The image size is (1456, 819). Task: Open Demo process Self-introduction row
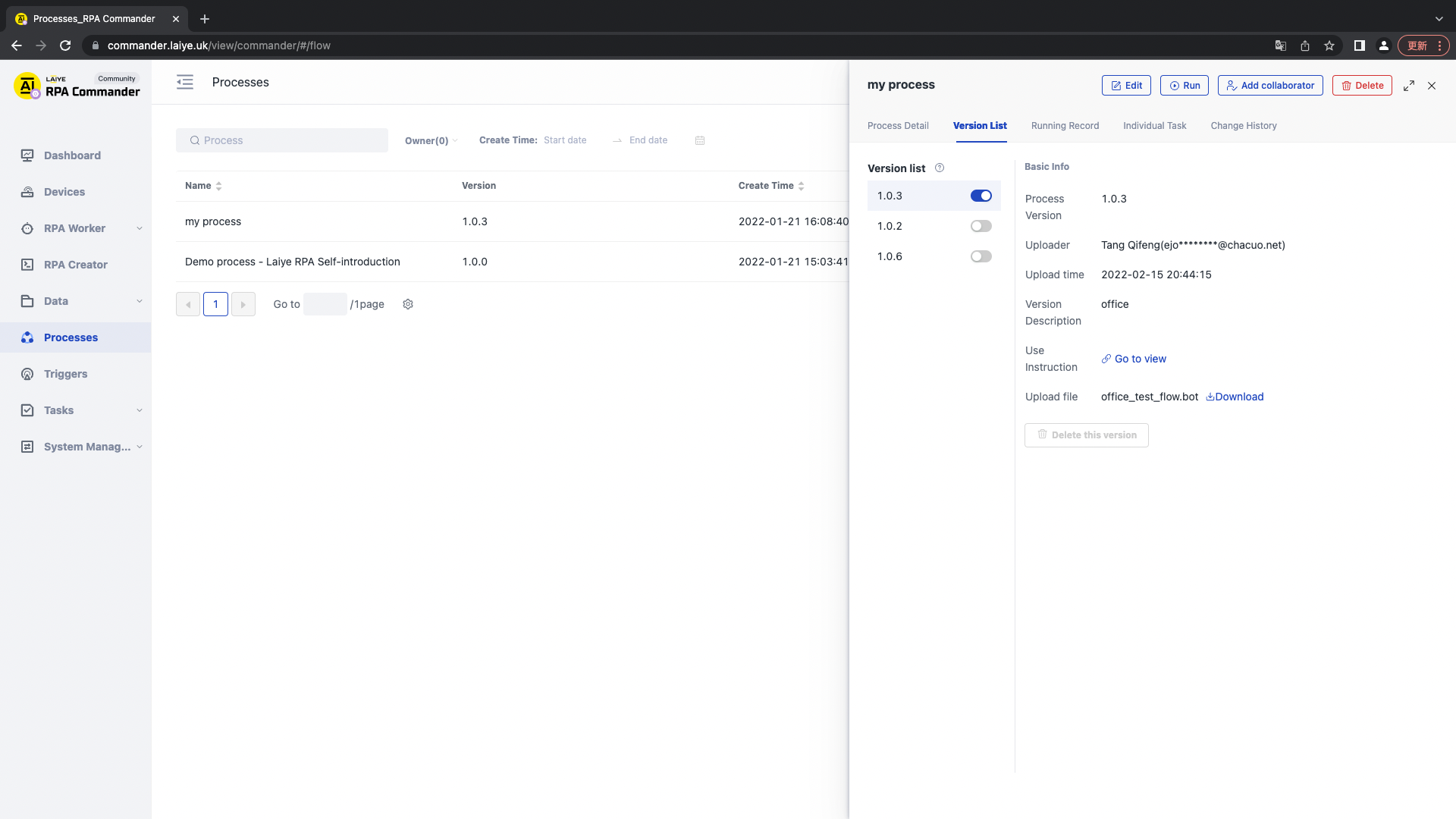click(512, 262)
